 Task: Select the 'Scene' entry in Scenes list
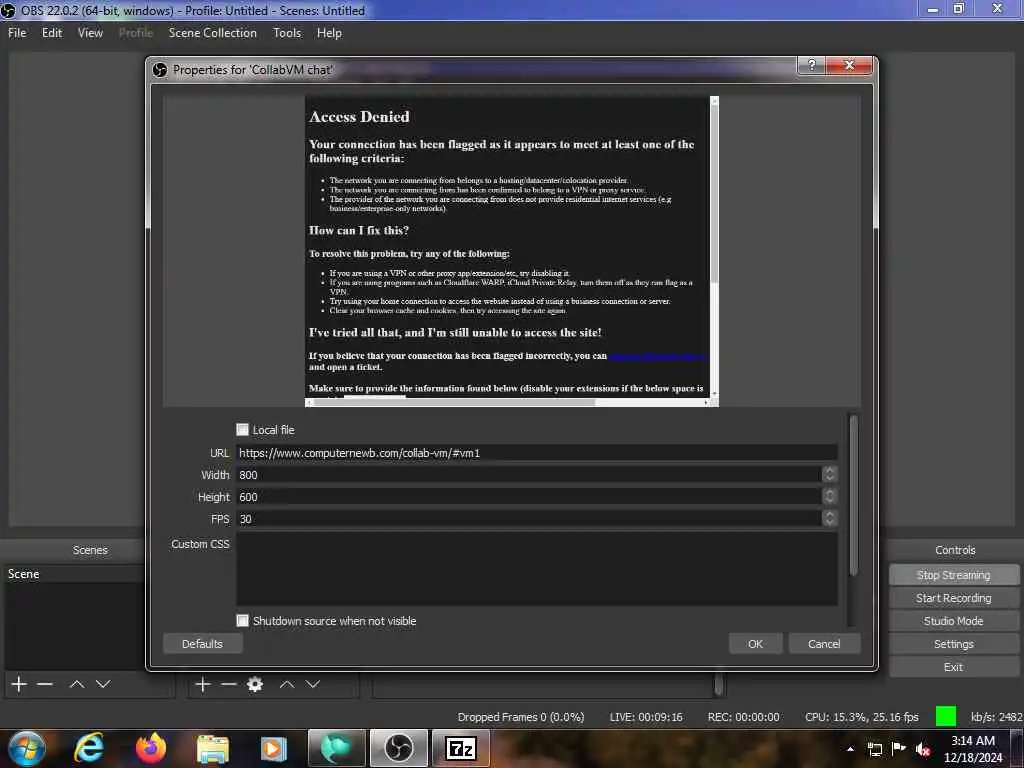click(74, 573)
